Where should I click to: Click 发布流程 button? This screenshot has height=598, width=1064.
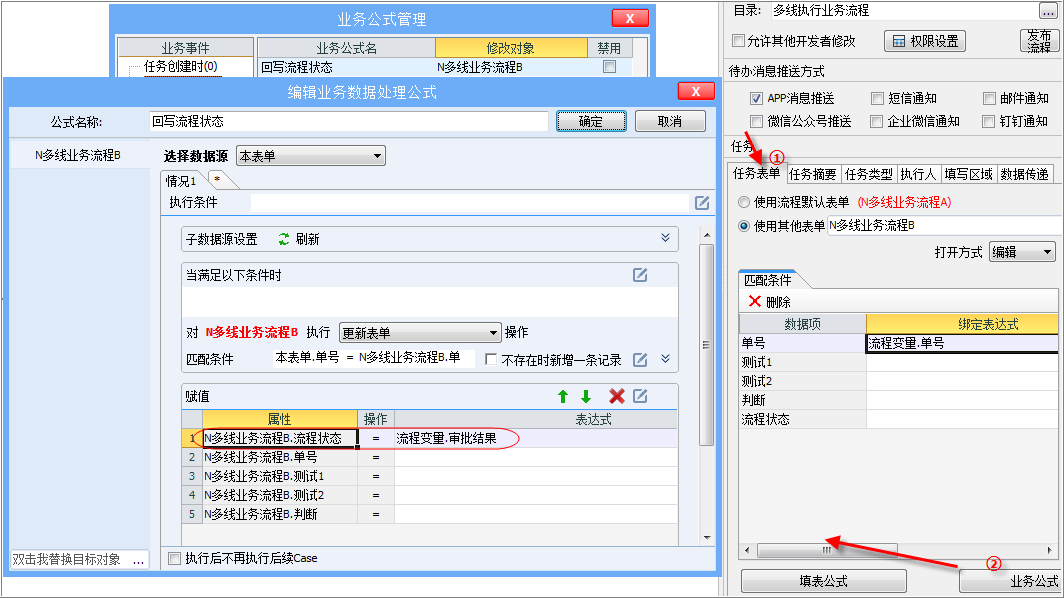pos(1038,41)
